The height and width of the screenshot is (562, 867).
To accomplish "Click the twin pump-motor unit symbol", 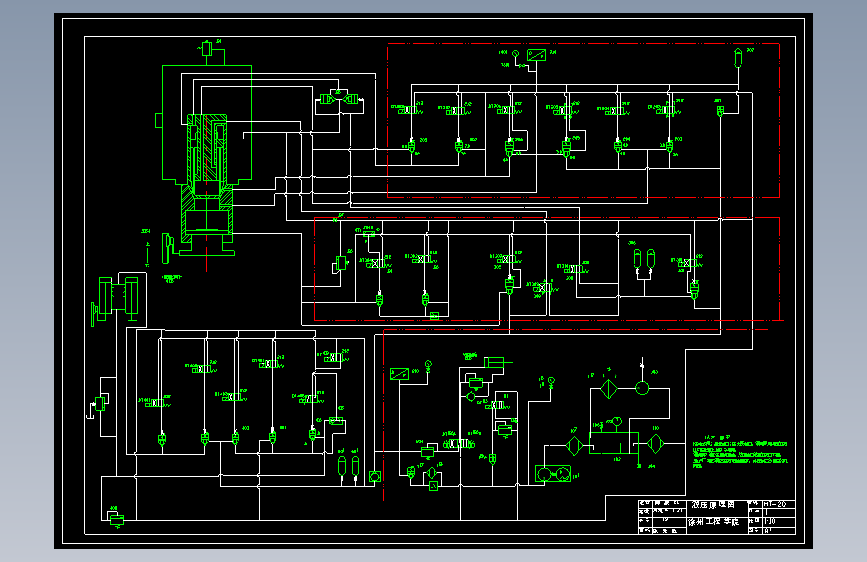I will (x=553, y=474).
